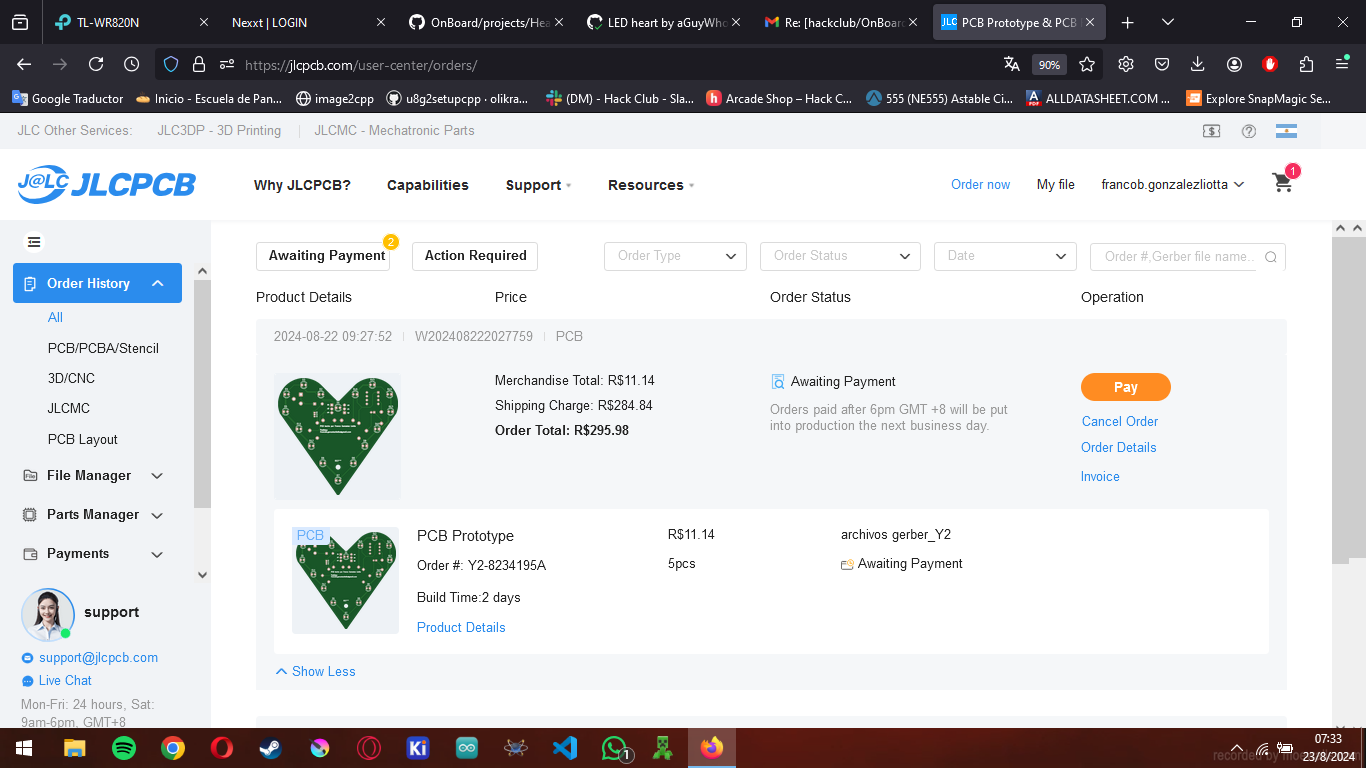This screenshot has width=1366, height=768.
Task: Reload the page with the refresh button
Action: (96, 64)
